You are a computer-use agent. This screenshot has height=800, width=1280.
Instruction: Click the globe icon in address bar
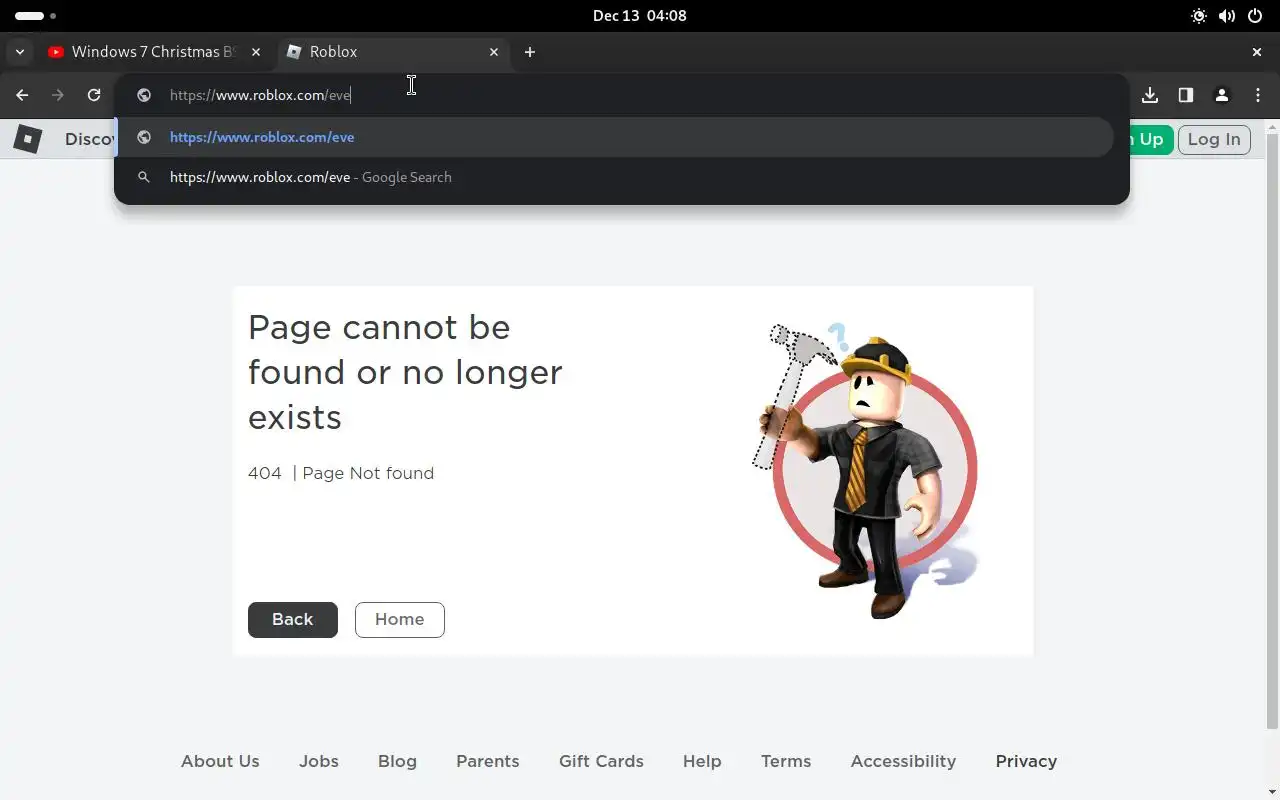[144, 95]
